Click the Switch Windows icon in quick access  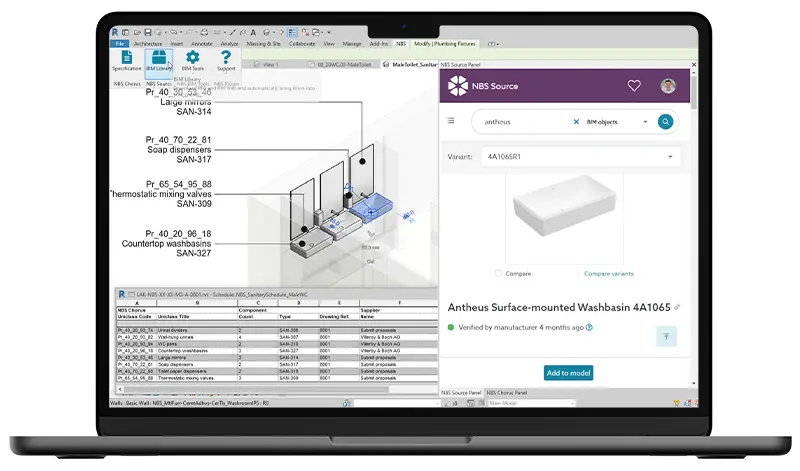(x=316, y=32)
